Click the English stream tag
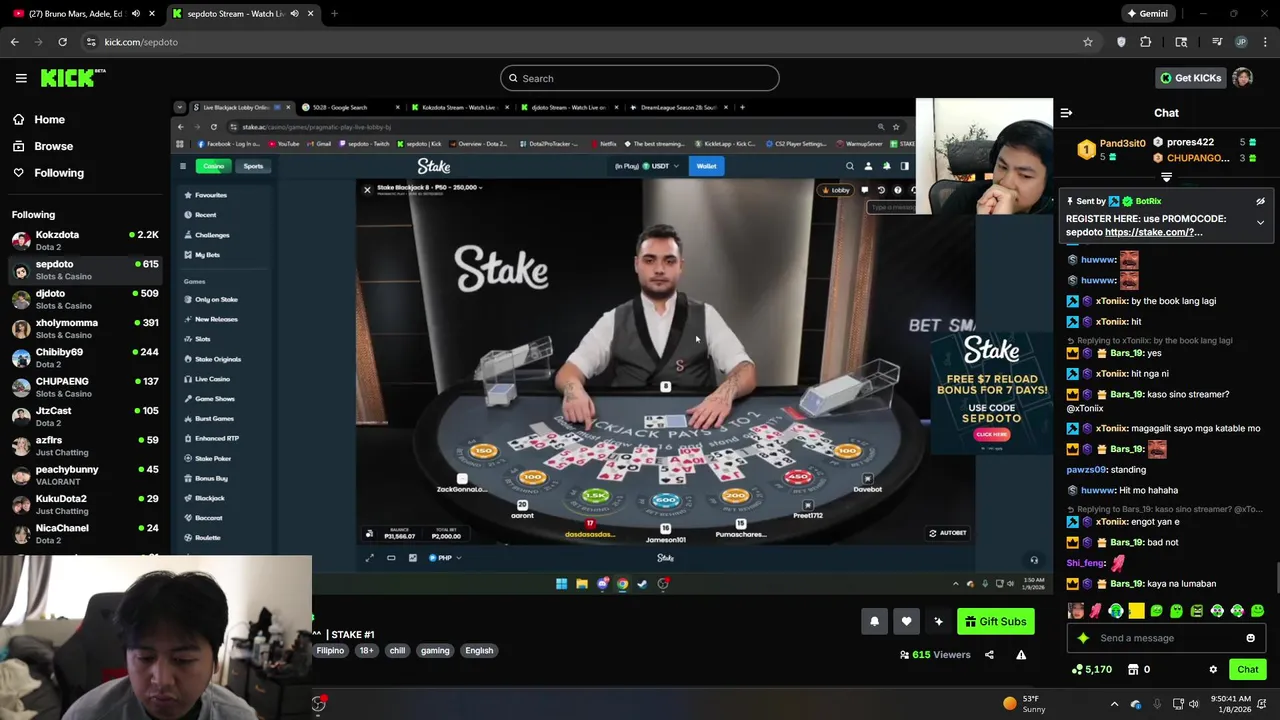Viewport: 1280px width, 720px height. coord(479,650)
